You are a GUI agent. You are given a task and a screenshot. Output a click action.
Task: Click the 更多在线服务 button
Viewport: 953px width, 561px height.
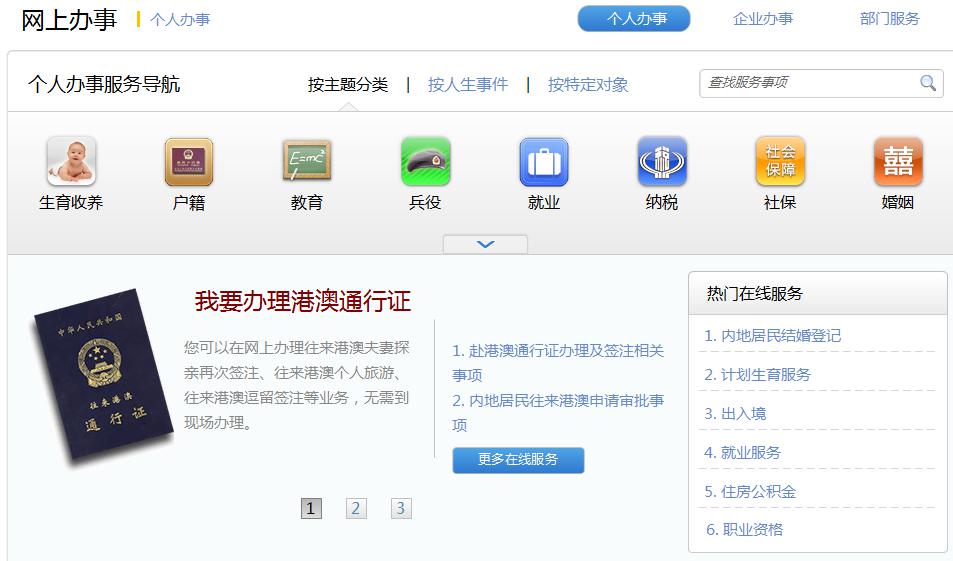tap(518, 460)
